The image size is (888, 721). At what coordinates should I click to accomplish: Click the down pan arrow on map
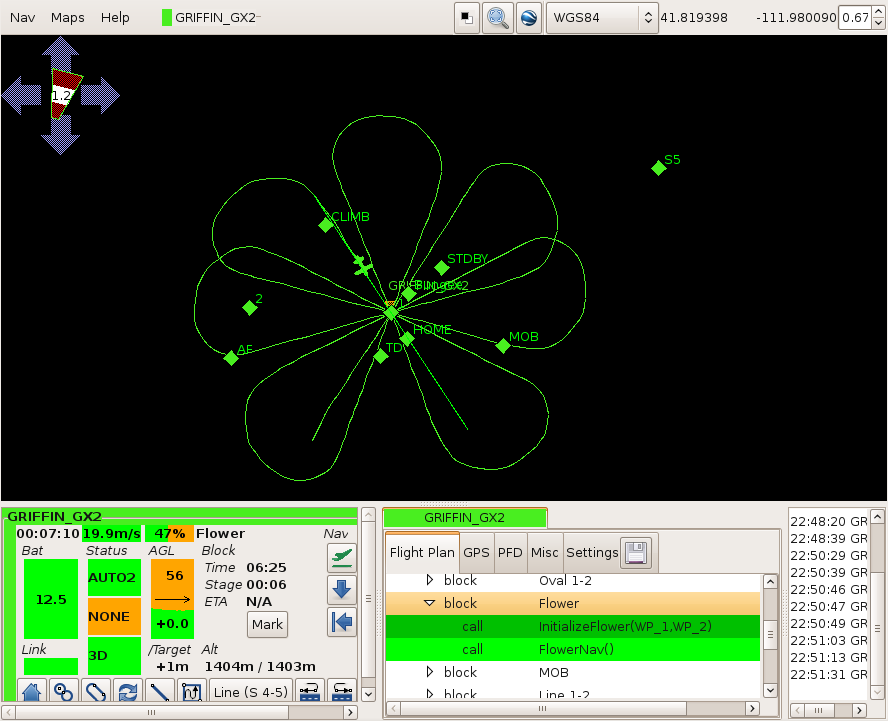60,135
